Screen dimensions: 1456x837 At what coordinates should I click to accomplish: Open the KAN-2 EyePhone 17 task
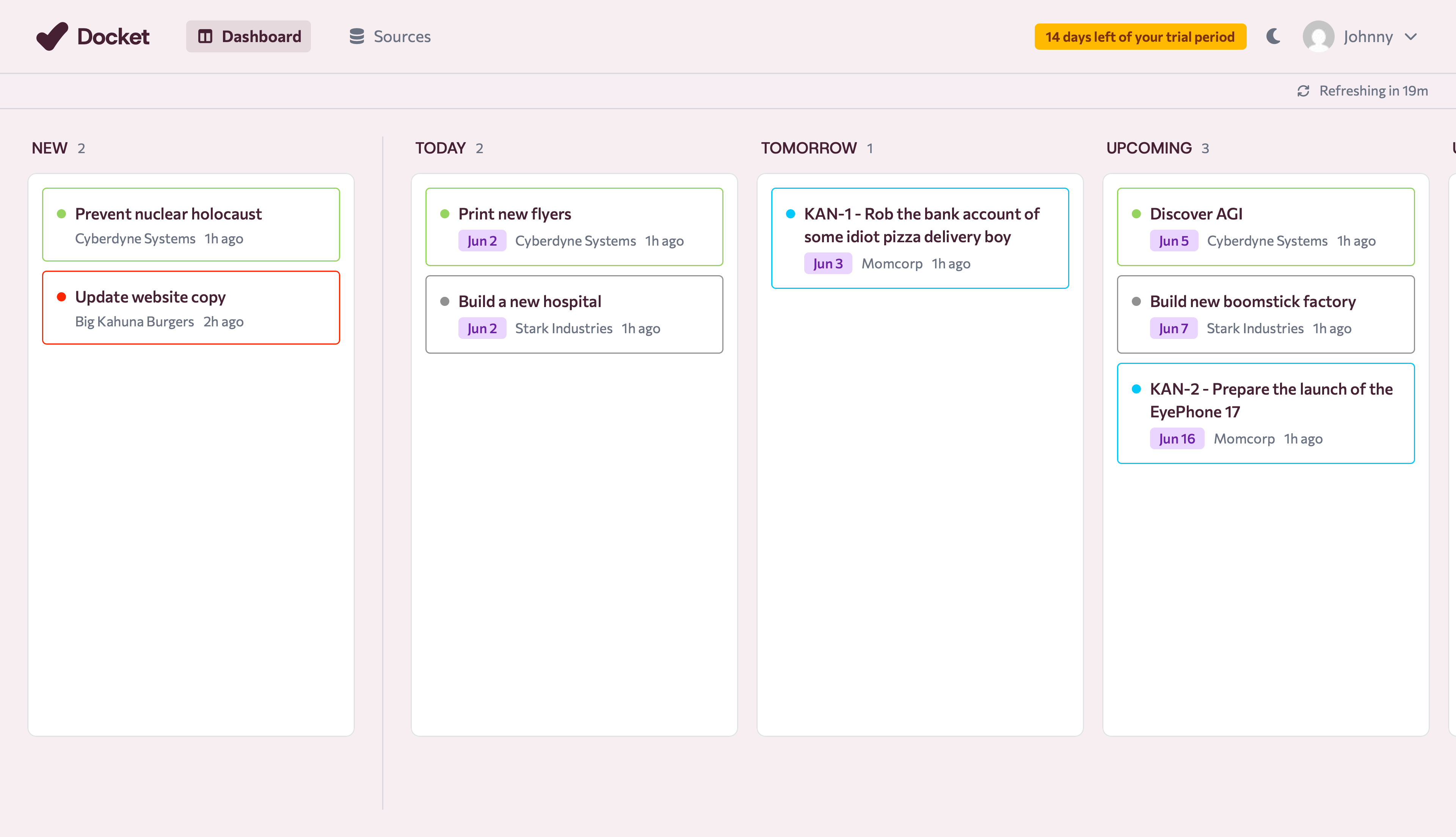click(1266, 413)
